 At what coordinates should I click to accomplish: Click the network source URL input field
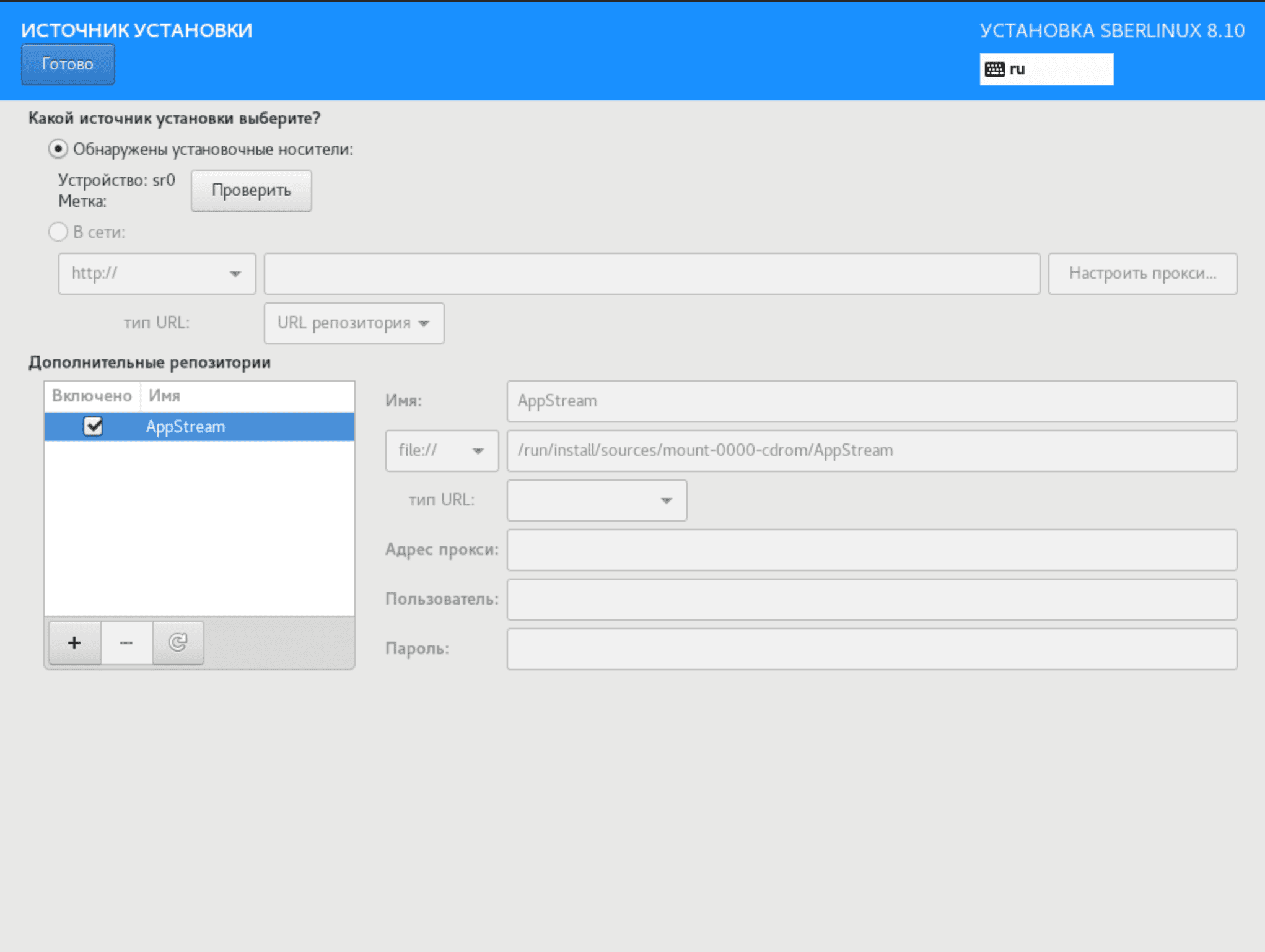pyautogui.click(x=652, y=273)
